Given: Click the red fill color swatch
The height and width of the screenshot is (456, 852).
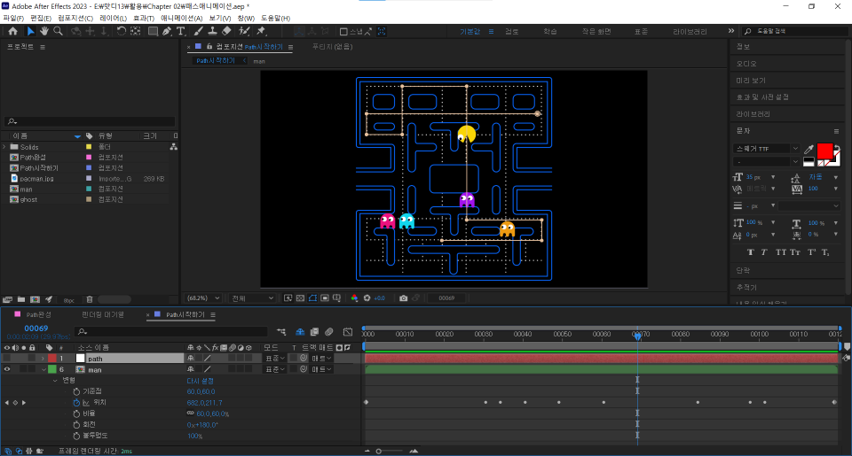Looking at the screenshot, I should (x=824, y=150).
